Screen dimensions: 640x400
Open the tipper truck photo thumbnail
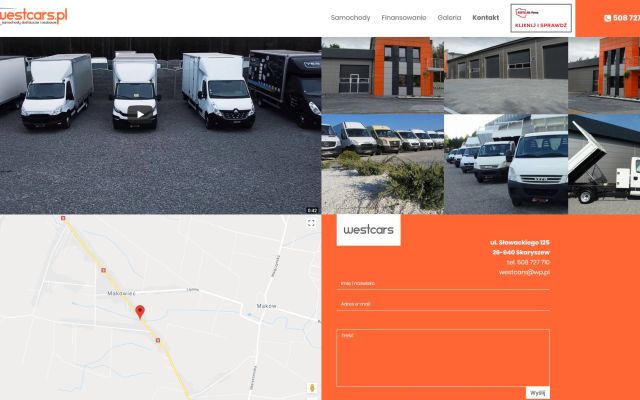pos(604,164)
